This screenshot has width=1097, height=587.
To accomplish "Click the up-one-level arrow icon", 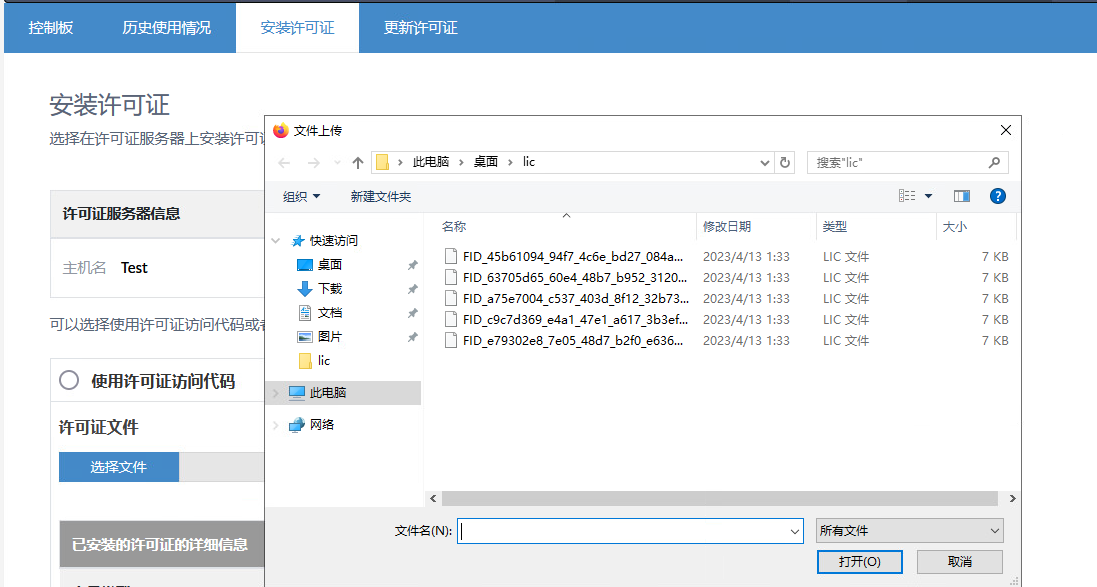I will 358,162.
